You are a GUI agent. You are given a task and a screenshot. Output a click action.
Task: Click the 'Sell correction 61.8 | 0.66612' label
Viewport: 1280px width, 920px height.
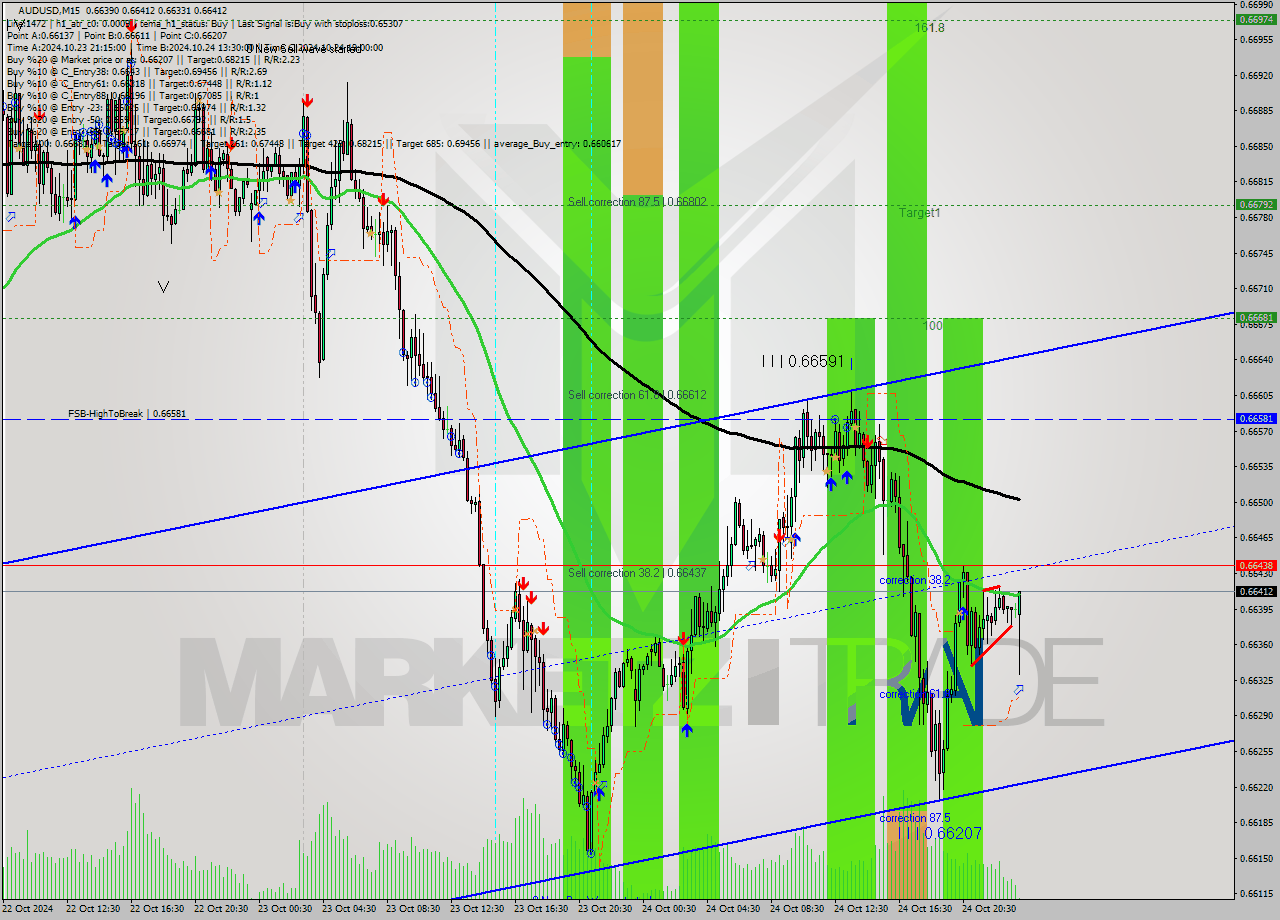tap(637, 395)
